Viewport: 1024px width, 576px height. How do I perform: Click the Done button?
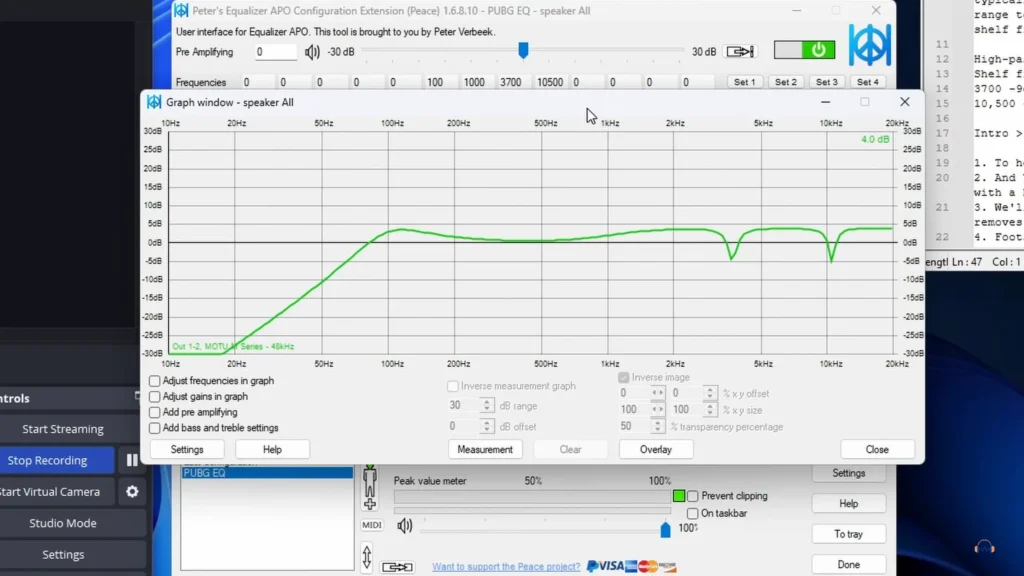pyautogui.click(x=848, y=564)
